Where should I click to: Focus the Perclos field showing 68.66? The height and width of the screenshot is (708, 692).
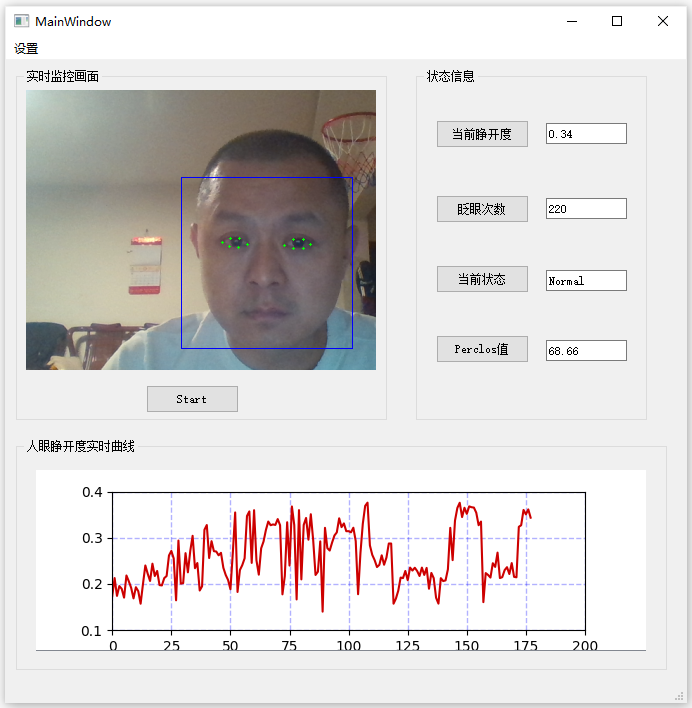[586, 350]
